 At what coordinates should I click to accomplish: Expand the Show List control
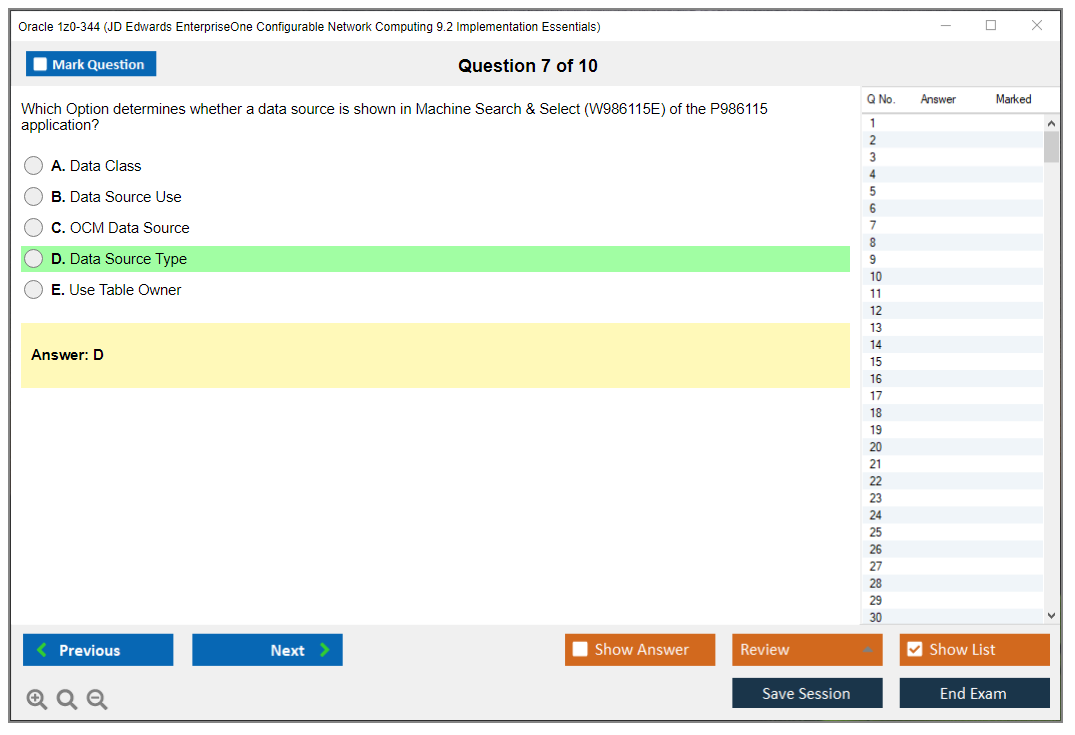point(974,649)
